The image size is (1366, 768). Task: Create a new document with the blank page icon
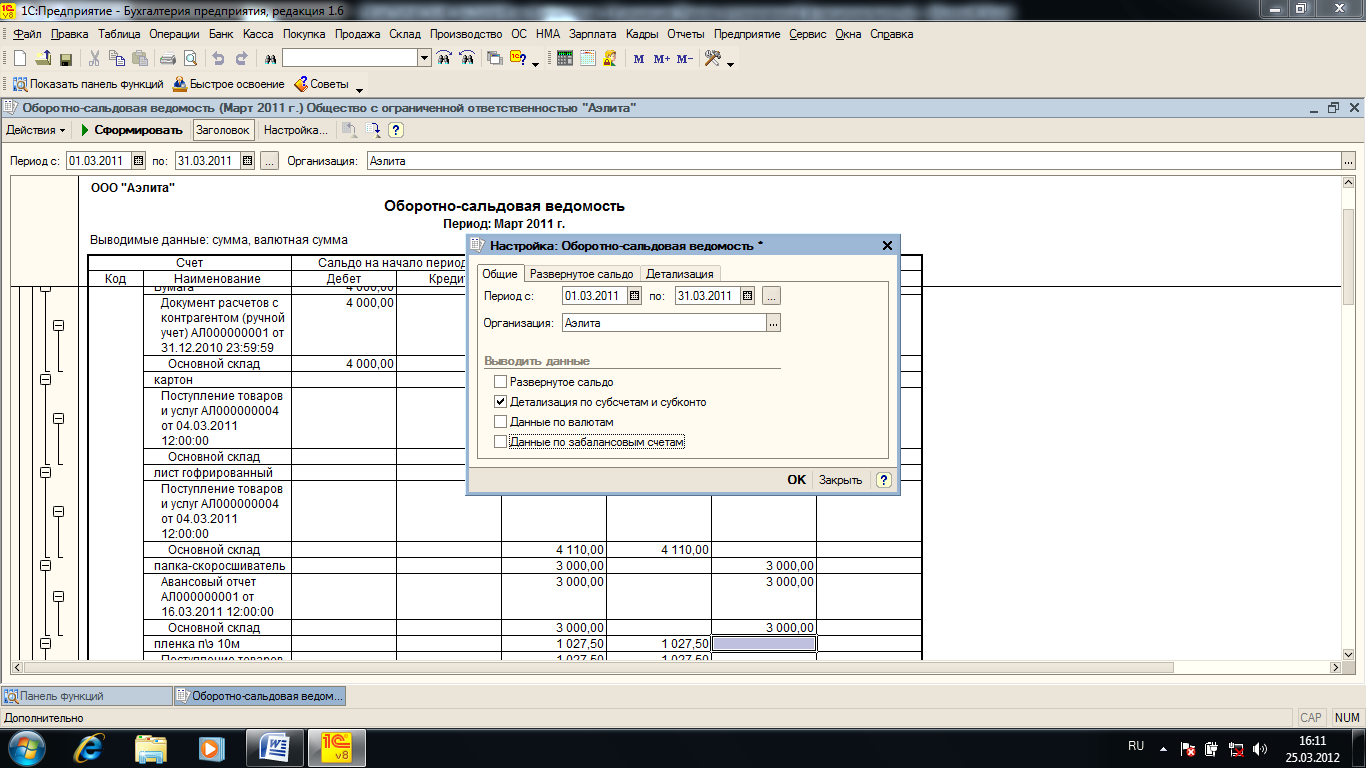pyautogui.click(x=20, y=59)
